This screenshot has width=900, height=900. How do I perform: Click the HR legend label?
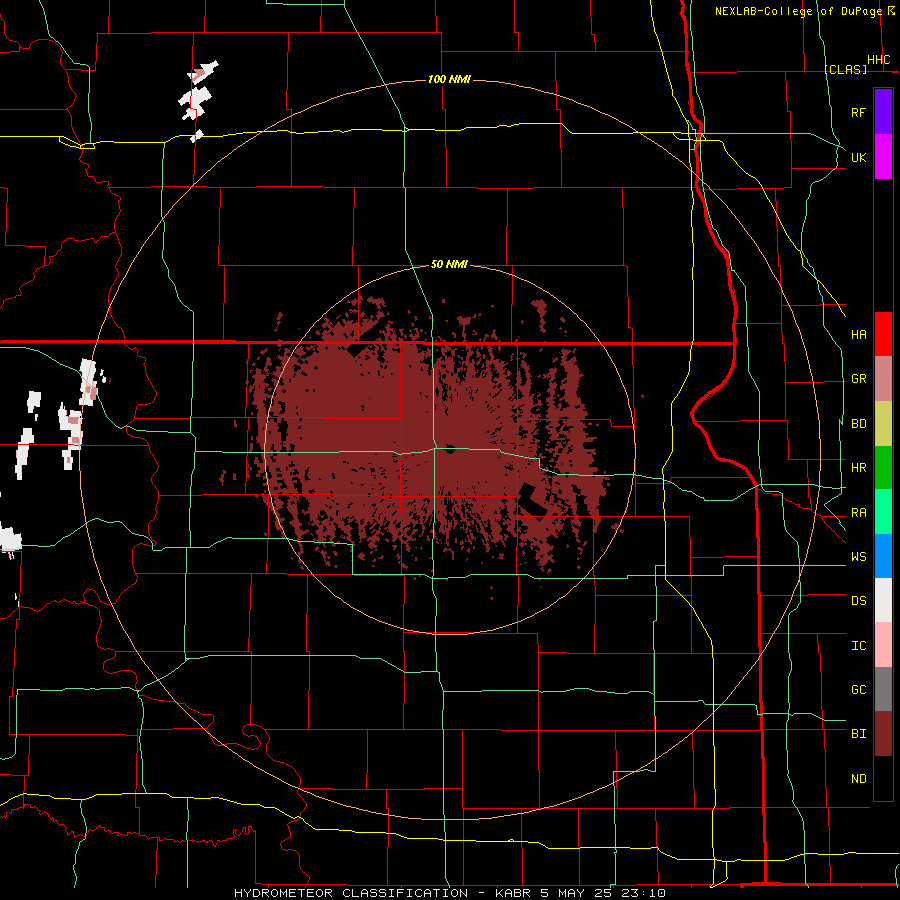pyautogui.click(x=859, y=468)
